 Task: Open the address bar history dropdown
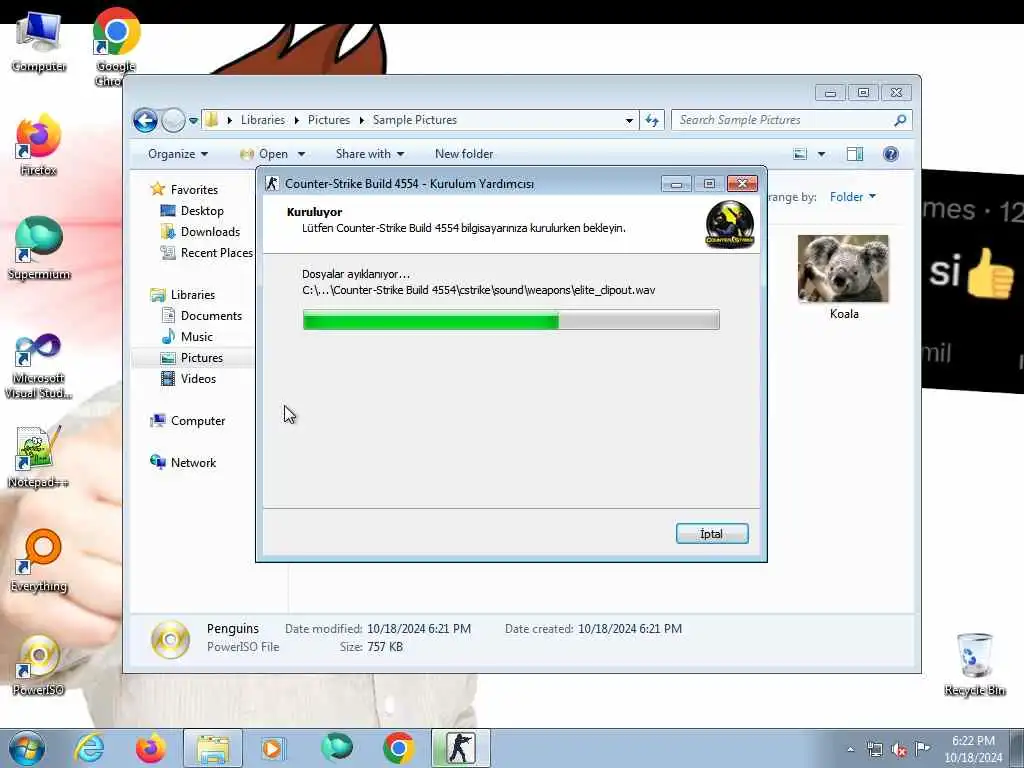click(629, 121)
